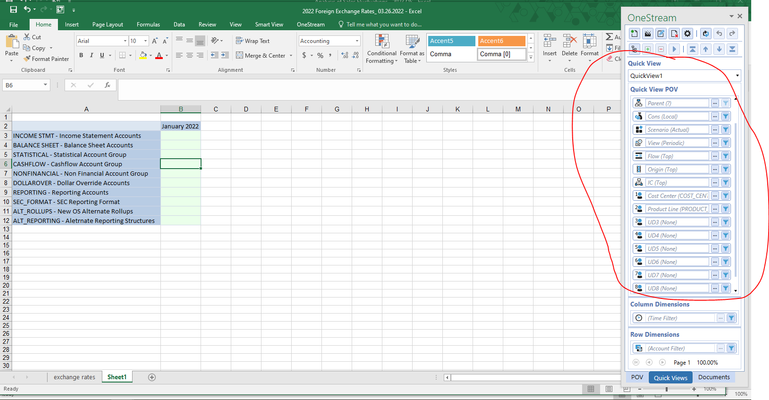The image size is (769, 400).
Task: Switch to the POV tab in OneStream
Action: [x=637, y=377]
